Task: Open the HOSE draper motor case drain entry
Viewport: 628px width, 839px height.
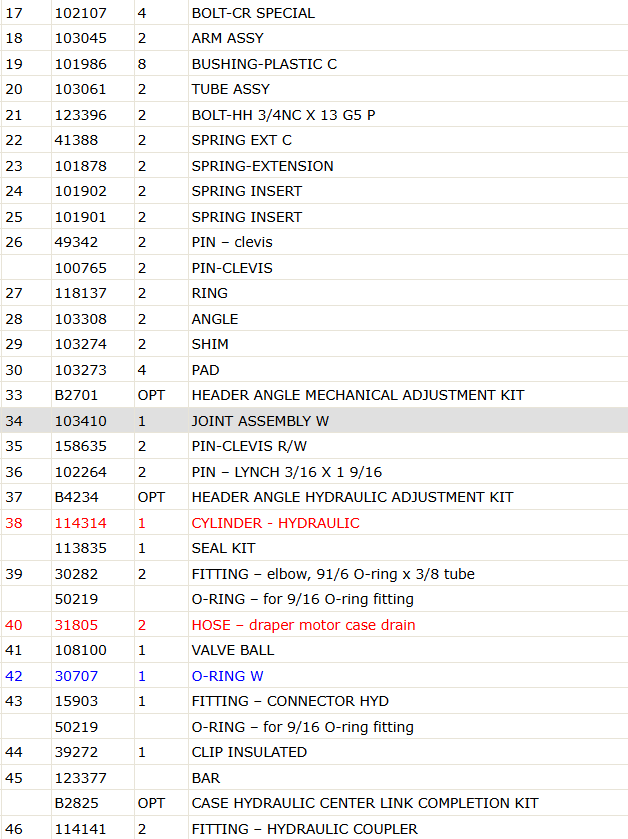Action: pos(303,625)
